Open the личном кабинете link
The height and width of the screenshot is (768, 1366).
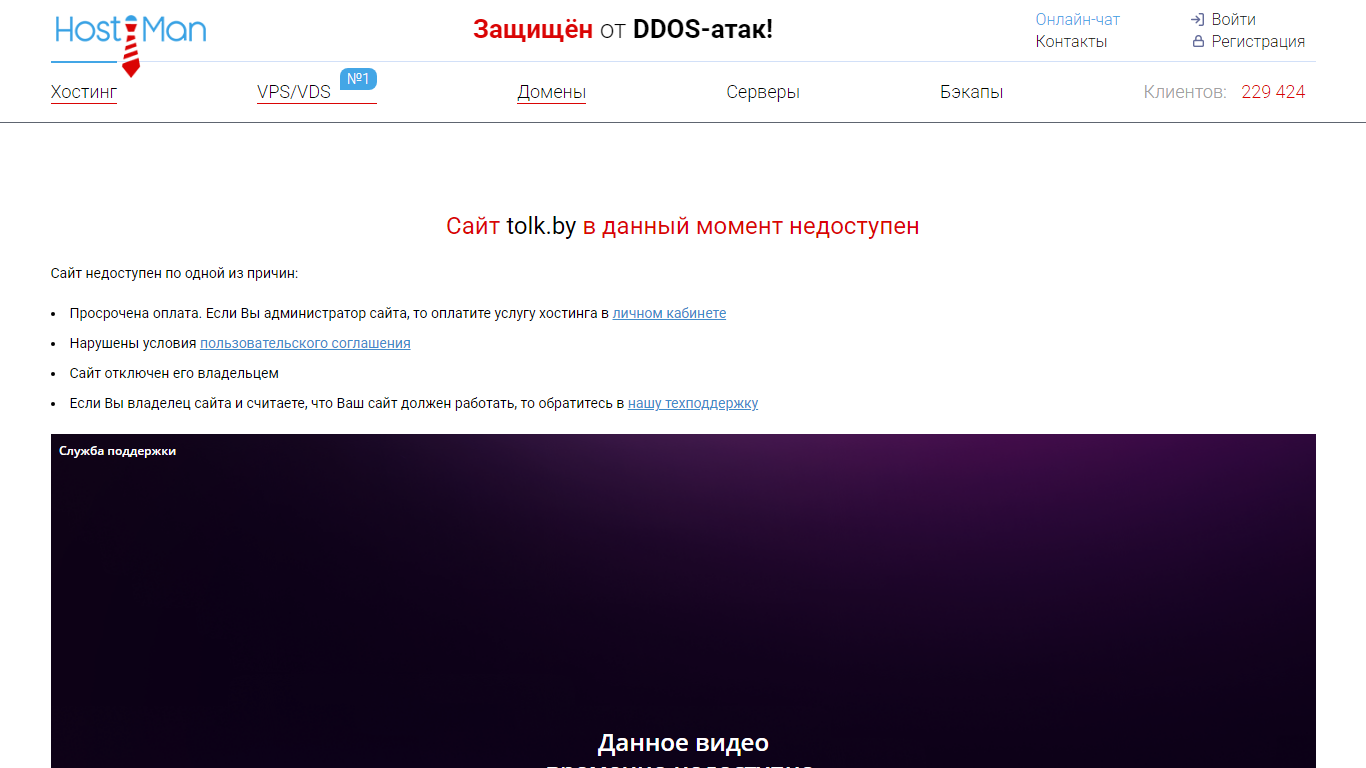(669, 313)
